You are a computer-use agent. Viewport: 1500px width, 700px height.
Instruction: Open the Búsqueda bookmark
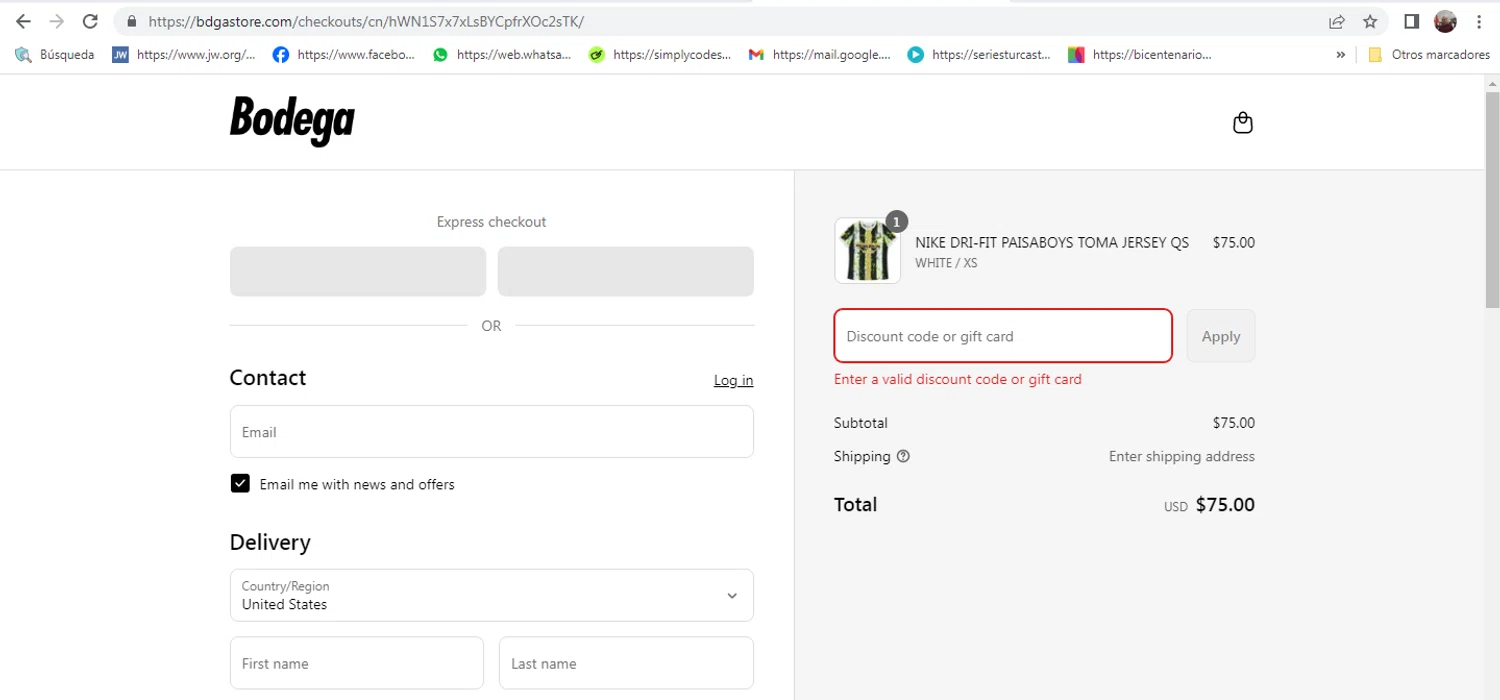tap(55, 55)
